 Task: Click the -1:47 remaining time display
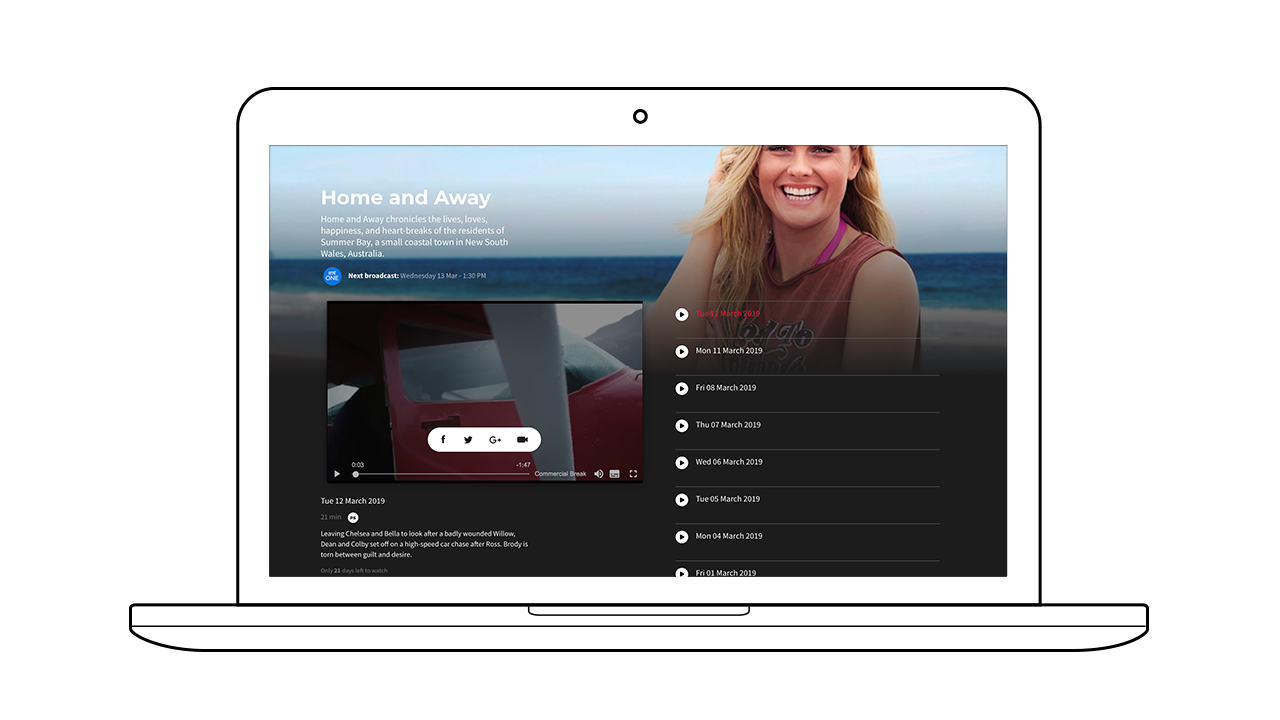pyautogui.click(x=523, y=465)
